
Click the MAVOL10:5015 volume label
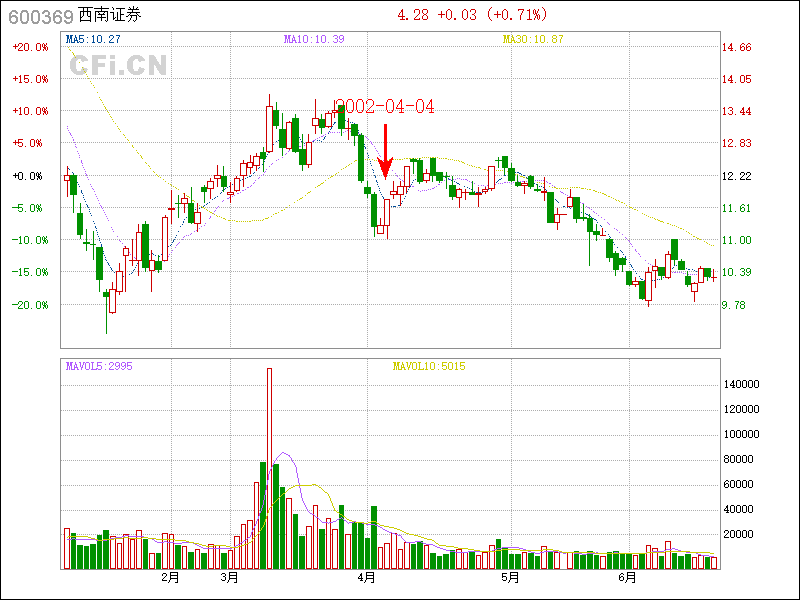tap(428, 366)
